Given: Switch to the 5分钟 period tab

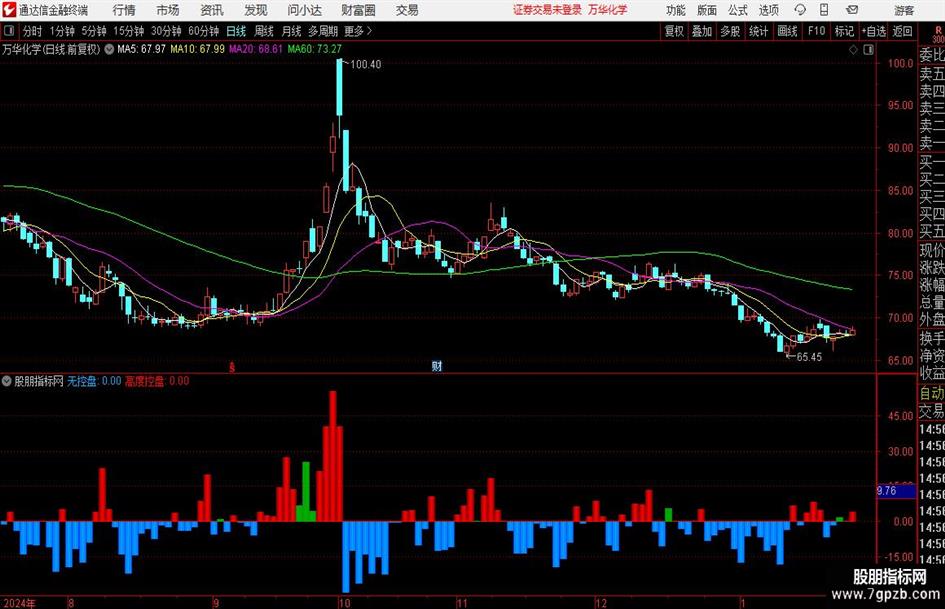Looking at the screenshot, I should pyautogui.click(x=94, y=31).
